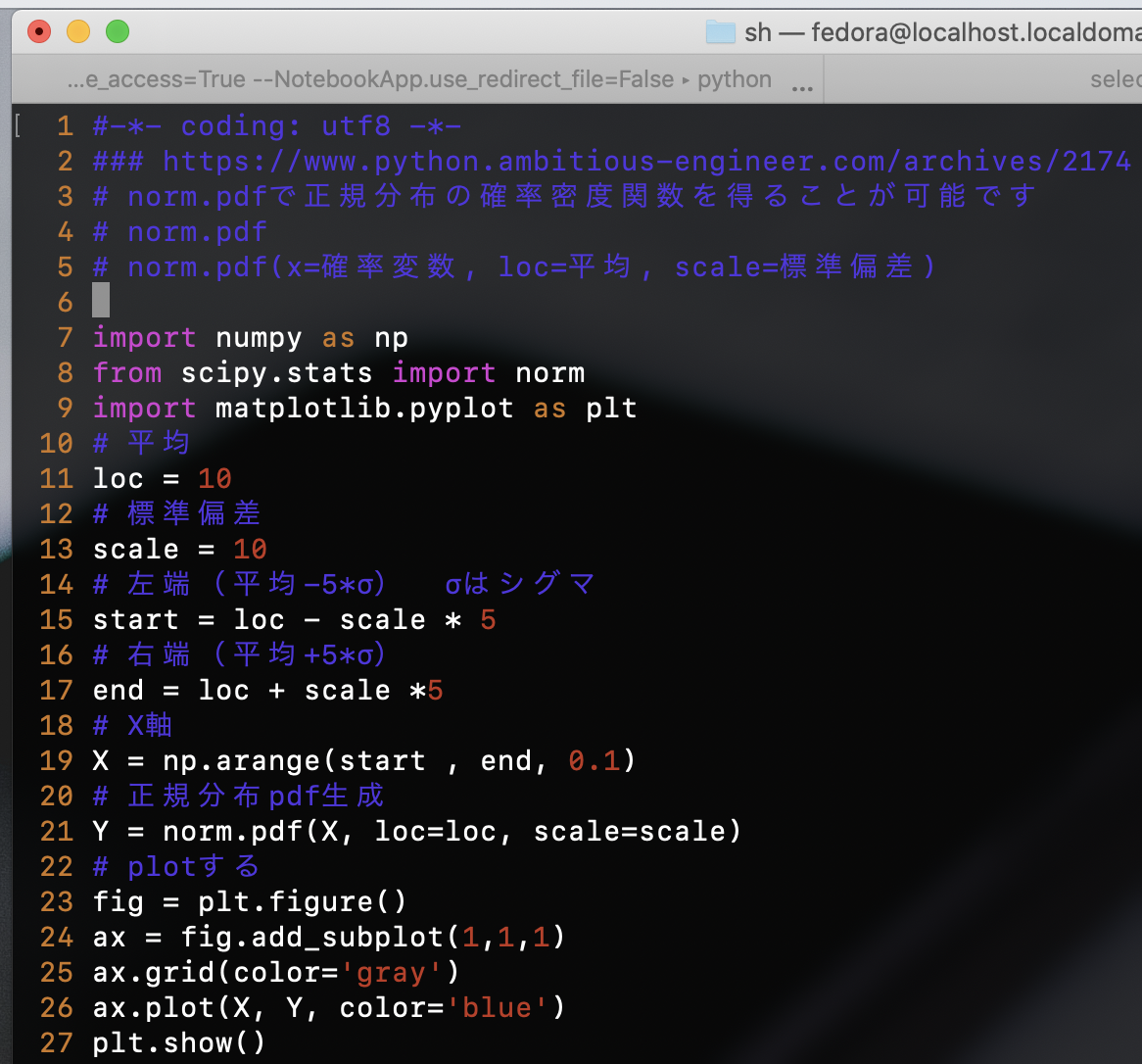This screenshot has height=1064, width=1142.
Task: Click the 'gray' color string on line 25
Action: tap(390, 972)
